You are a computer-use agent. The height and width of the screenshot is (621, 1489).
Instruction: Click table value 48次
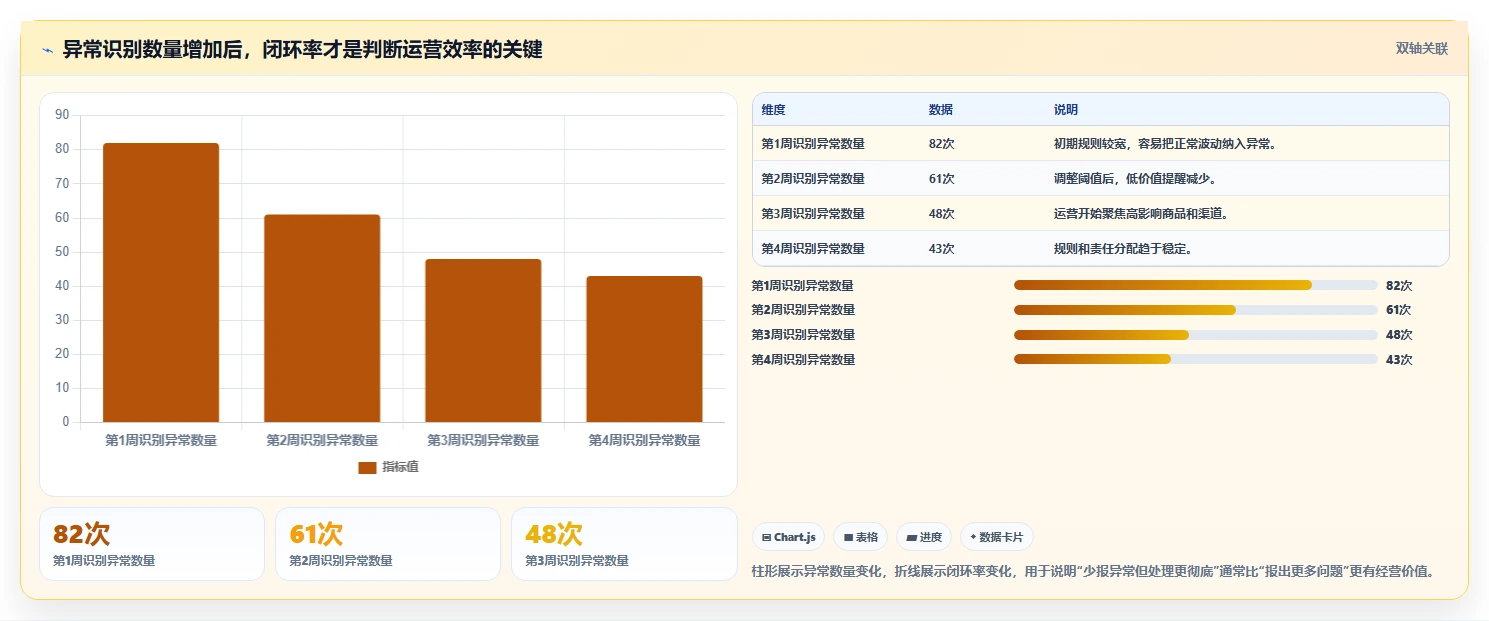pyautogui.click(x=941, y=214)
